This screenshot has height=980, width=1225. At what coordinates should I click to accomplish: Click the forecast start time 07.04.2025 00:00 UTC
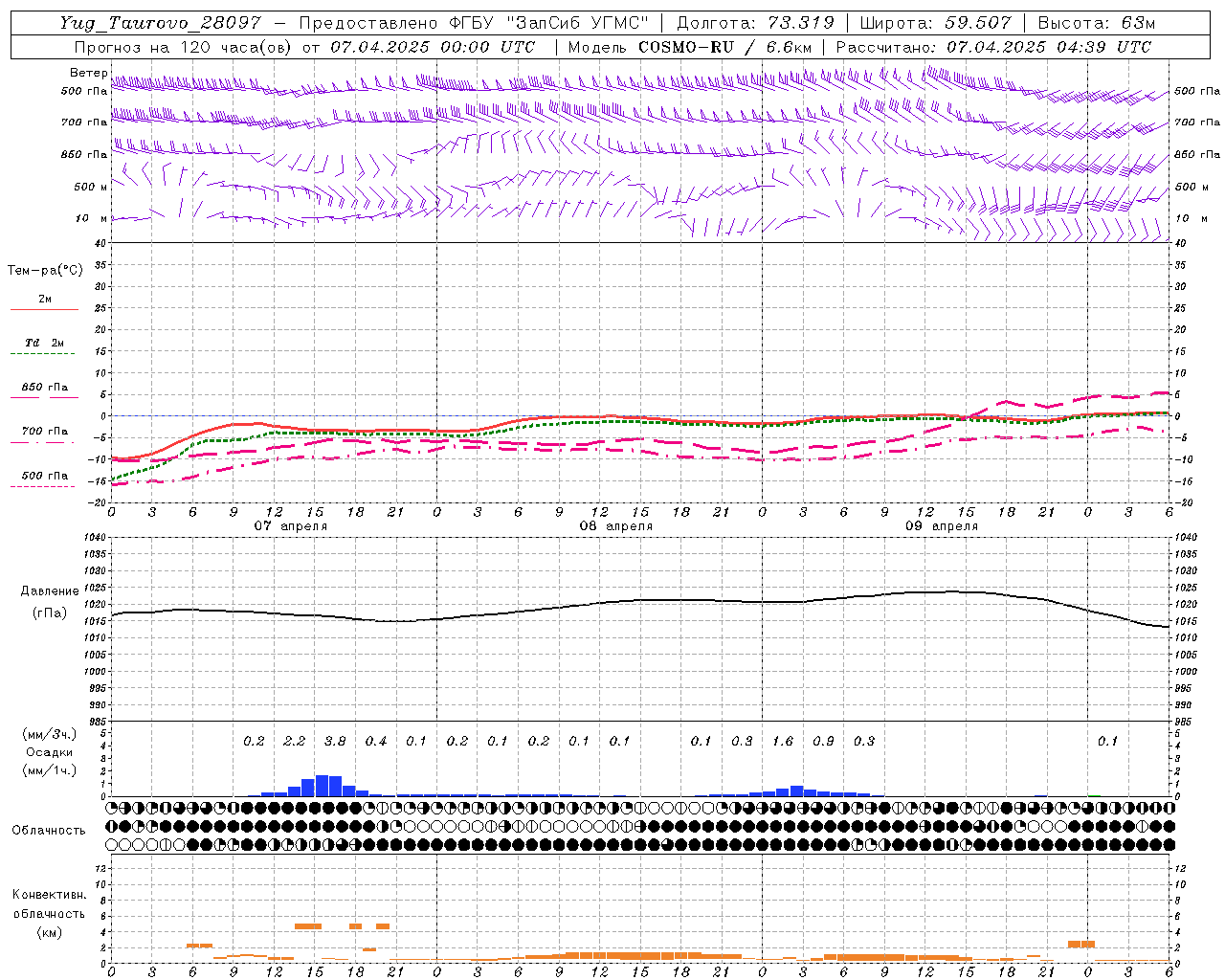pyautogui.click(x=433, y=47)
